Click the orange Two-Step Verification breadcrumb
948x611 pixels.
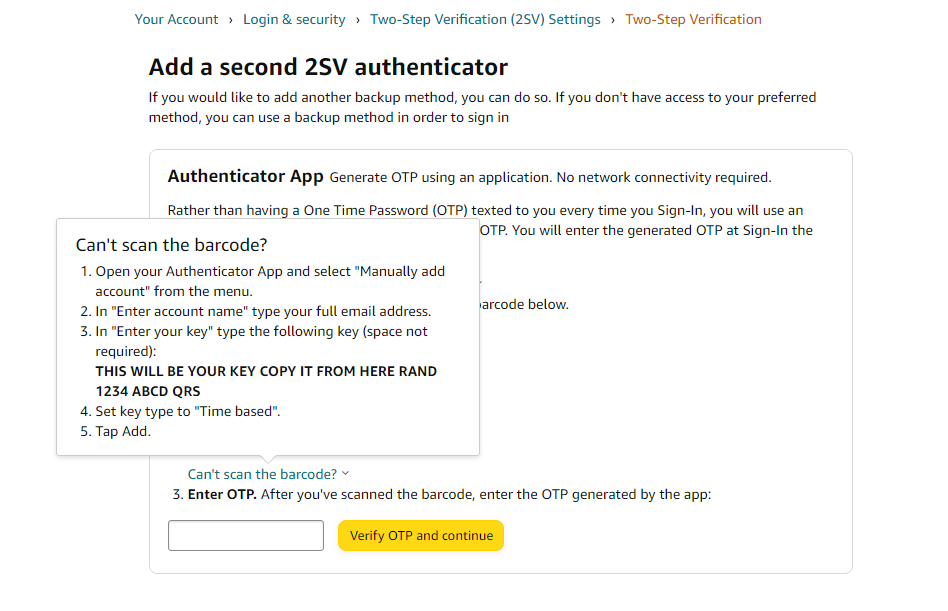click(693, 19)
